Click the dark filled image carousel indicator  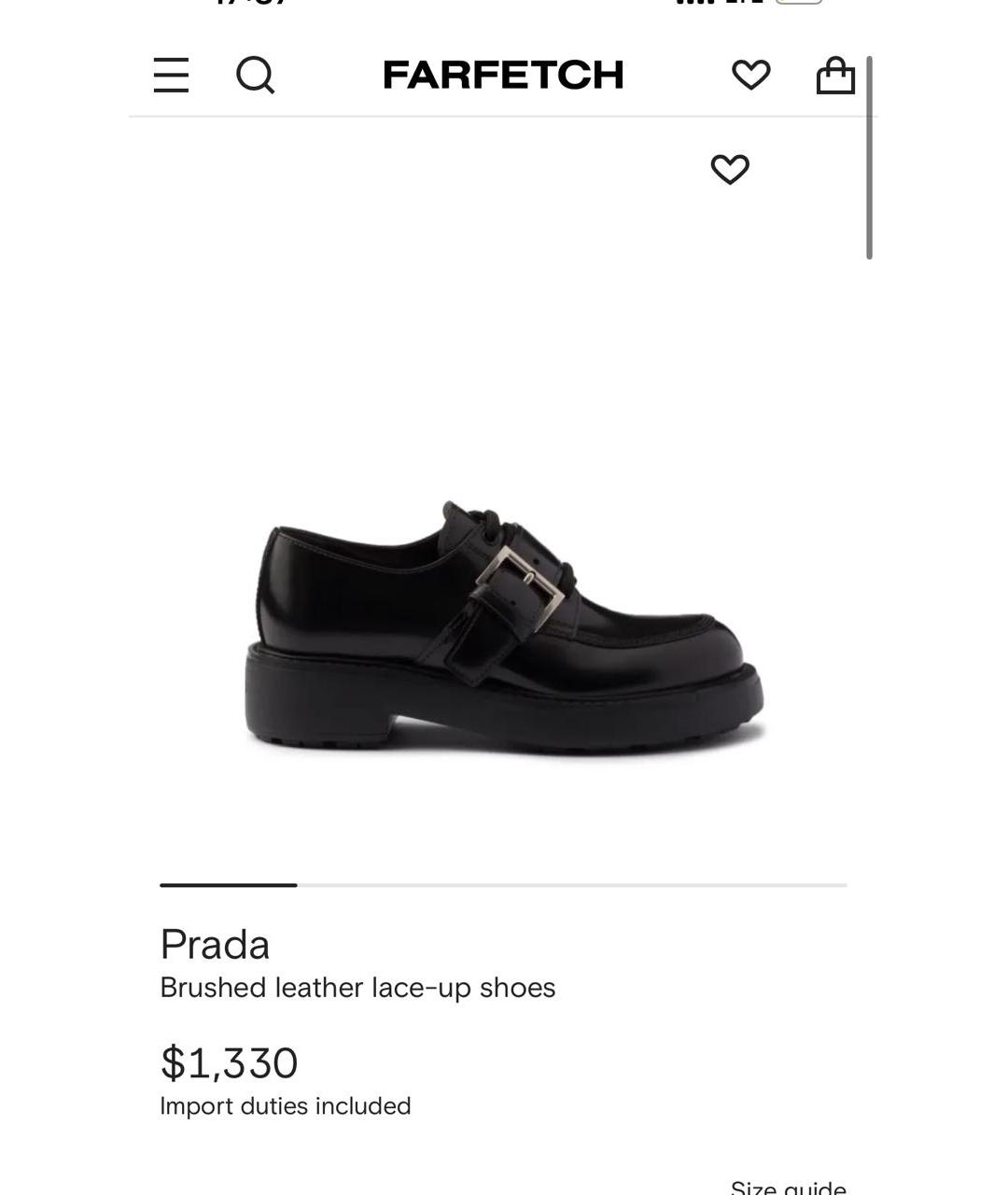(x=229, y=884)
